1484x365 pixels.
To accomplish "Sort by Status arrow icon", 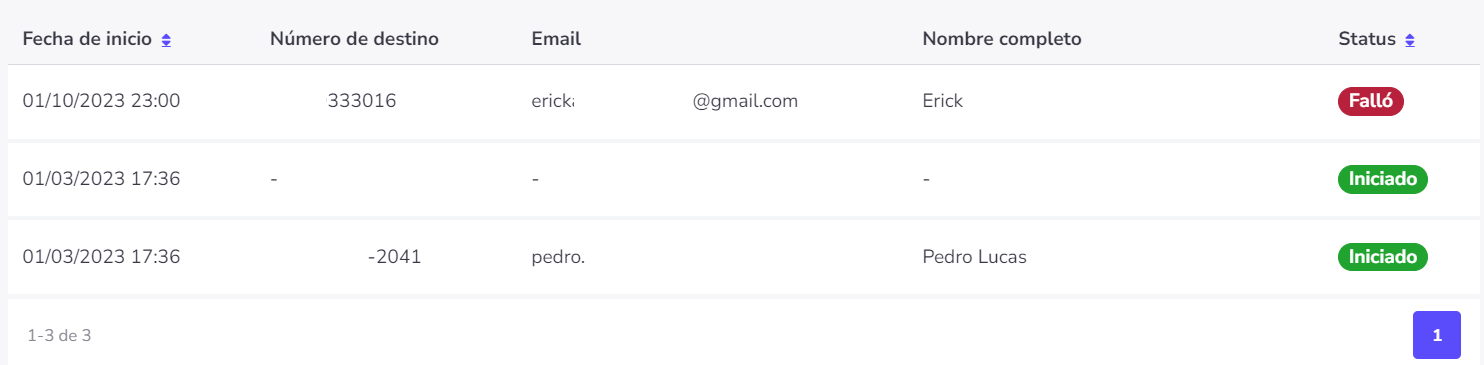I will coord(1410,40).
